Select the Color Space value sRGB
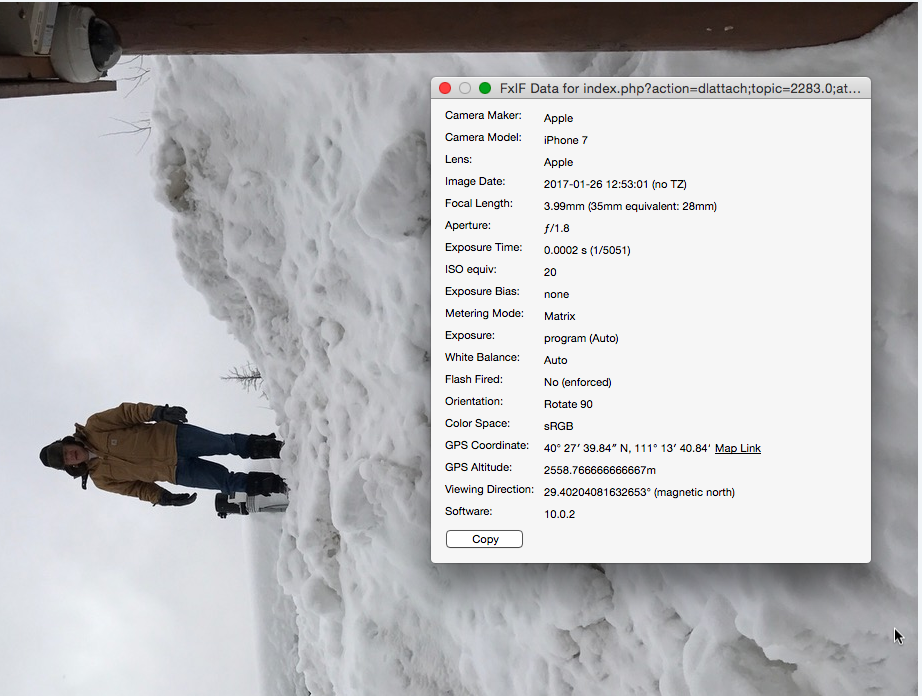 tap(559, 426)
